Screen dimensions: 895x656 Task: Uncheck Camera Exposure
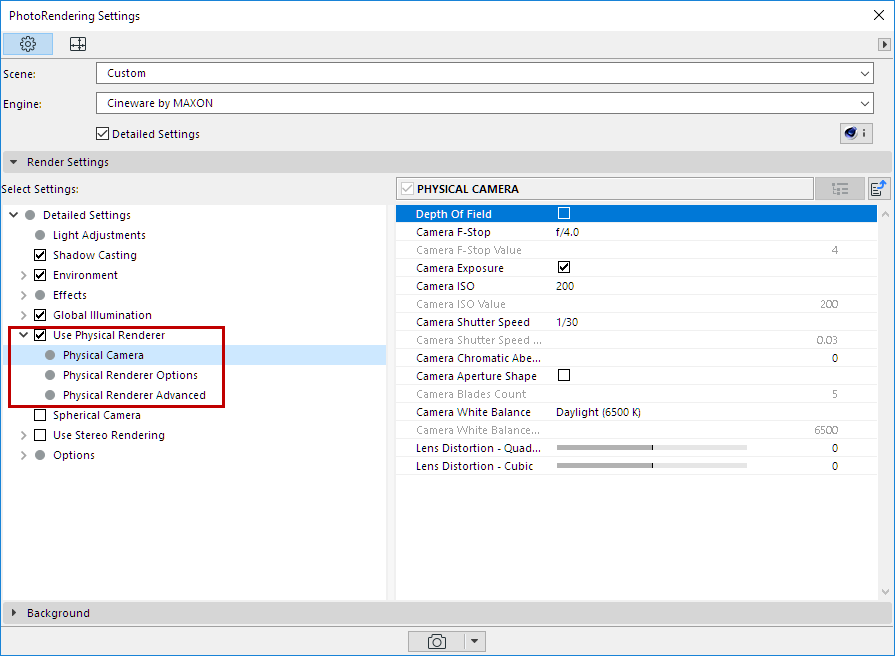tap(564, 267)
